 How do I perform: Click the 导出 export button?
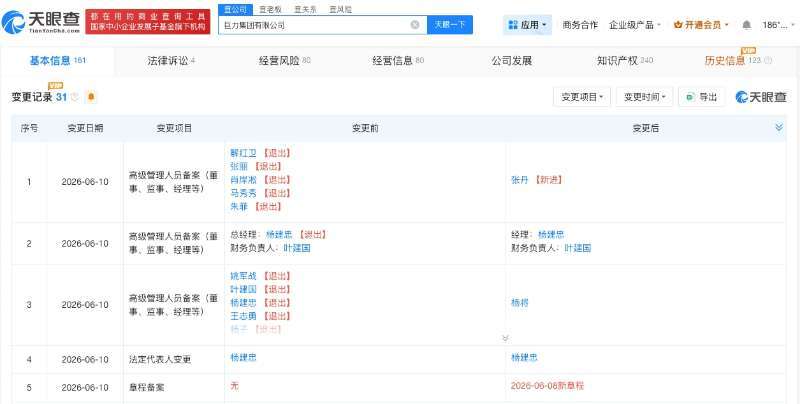point(702,97)
